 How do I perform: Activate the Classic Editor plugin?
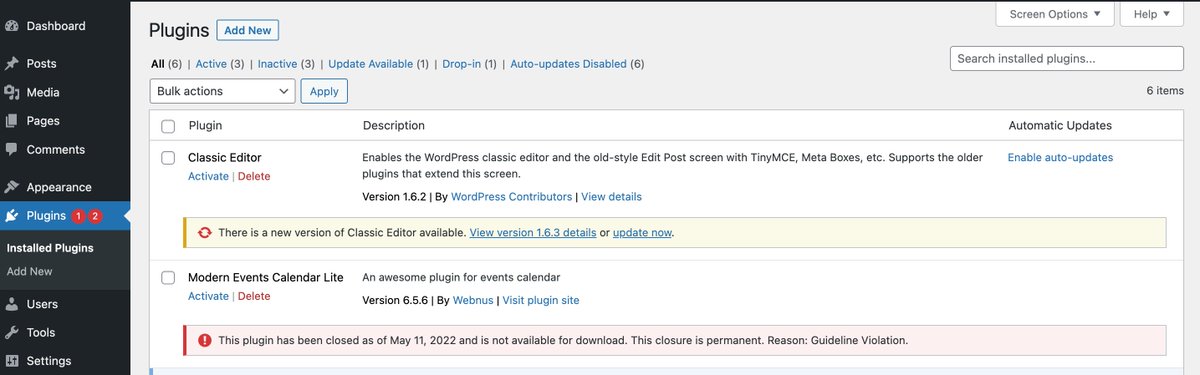click(x=208, y=176)
